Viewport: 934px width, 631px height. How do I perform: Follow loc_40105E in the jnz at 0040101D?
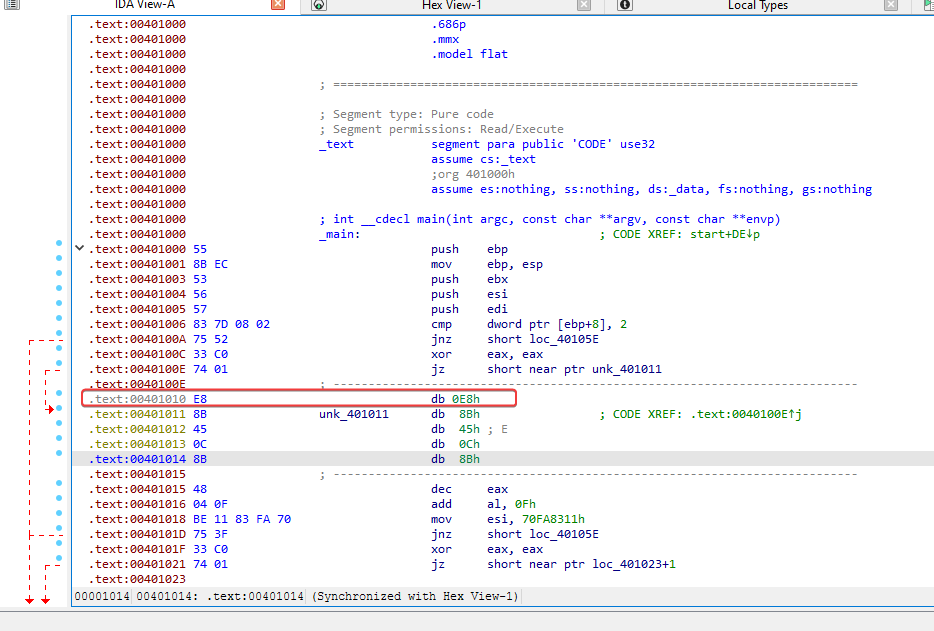[563, 534]
